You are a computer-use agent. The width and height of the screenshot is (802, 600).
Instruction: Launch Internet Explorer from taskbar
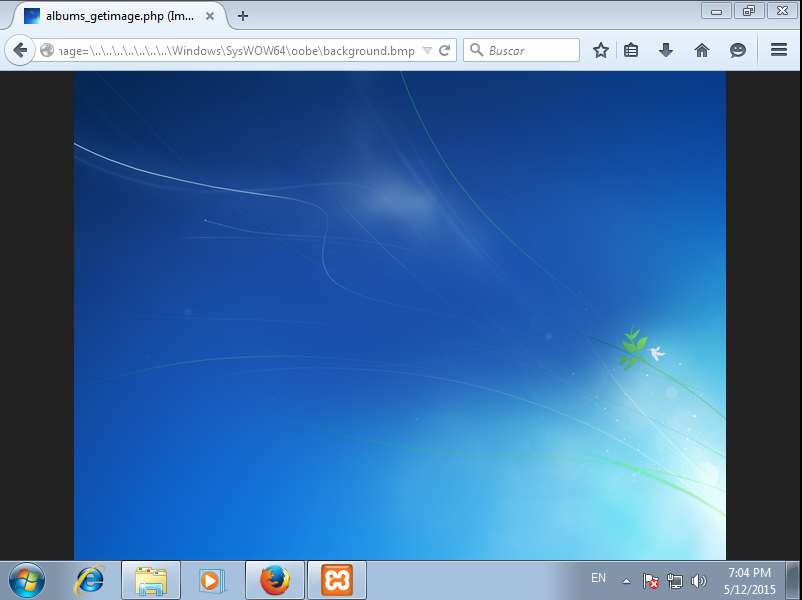click(90, 580)
